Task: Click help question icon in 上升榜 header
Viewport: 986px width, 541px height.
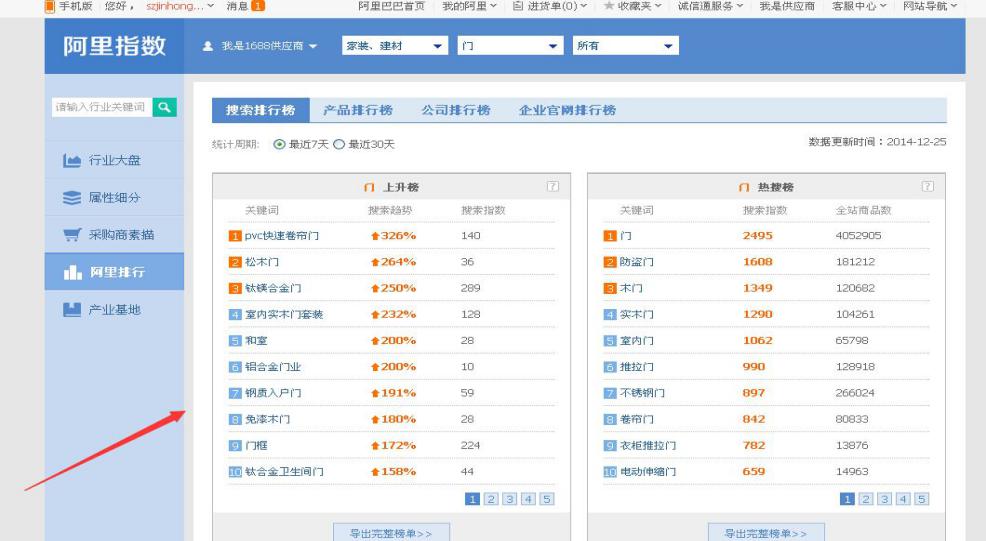Action: pyautogui.click(x=552, y=187)
